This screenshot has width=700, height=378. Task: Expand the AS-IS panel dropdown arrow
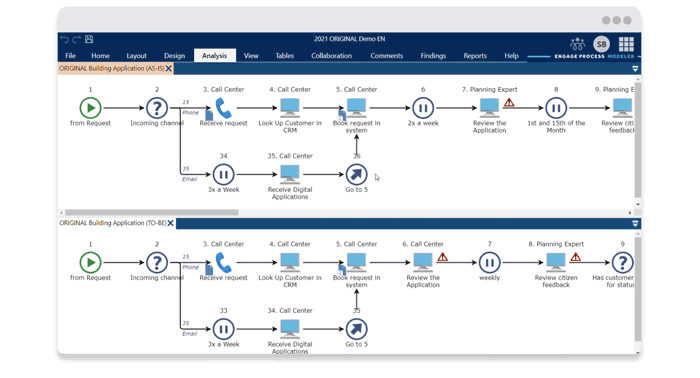pyautogui.click(x=635, y=69)
